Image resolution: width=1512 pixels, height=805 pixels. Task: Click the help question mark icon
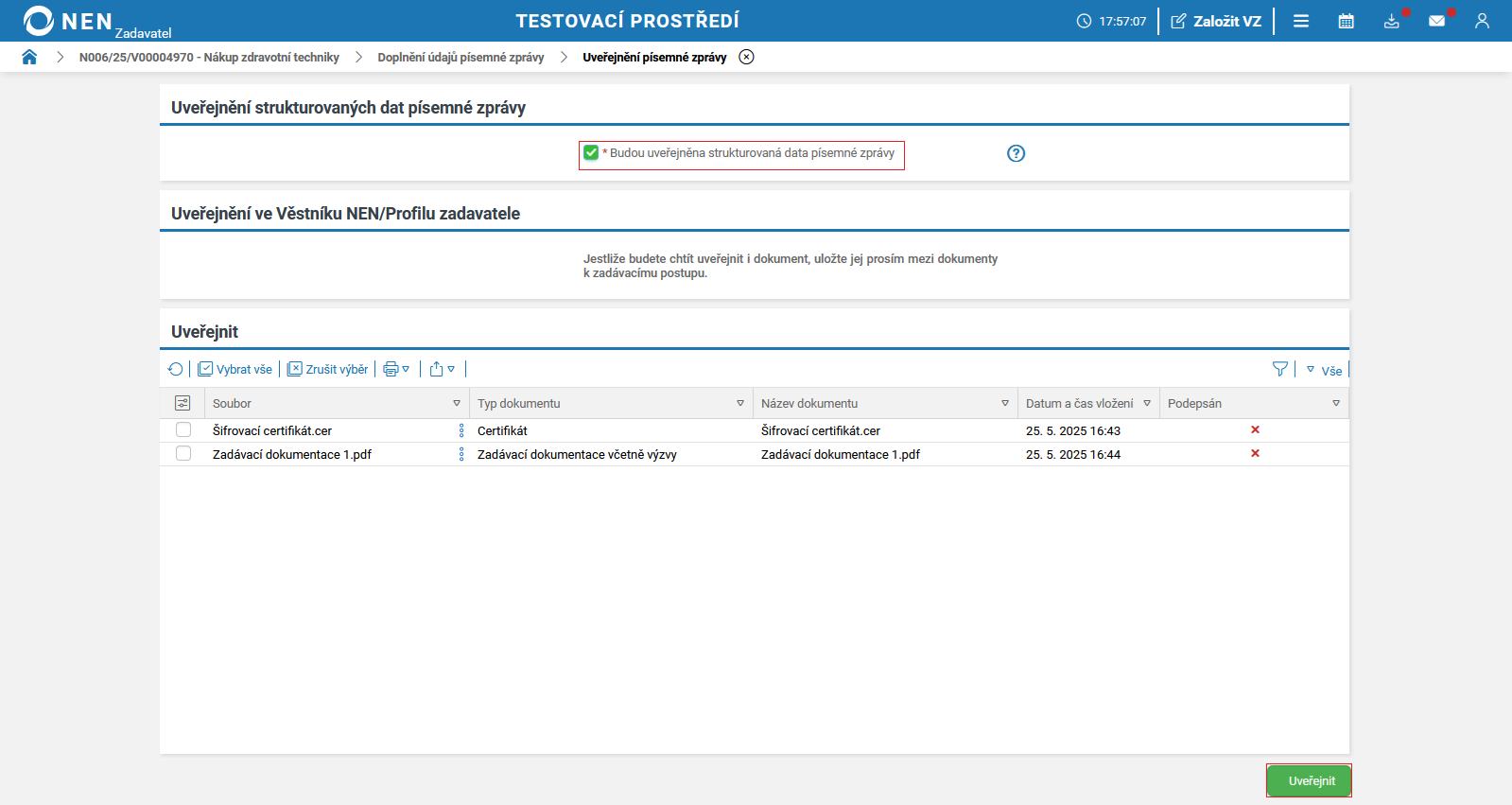[1016, 153]
